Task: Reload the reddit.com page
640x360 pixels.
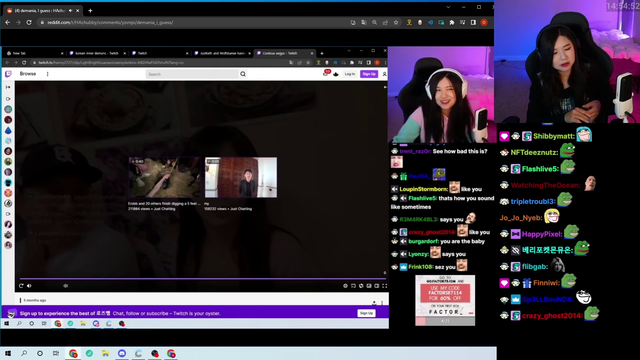Action: [29, 22]
